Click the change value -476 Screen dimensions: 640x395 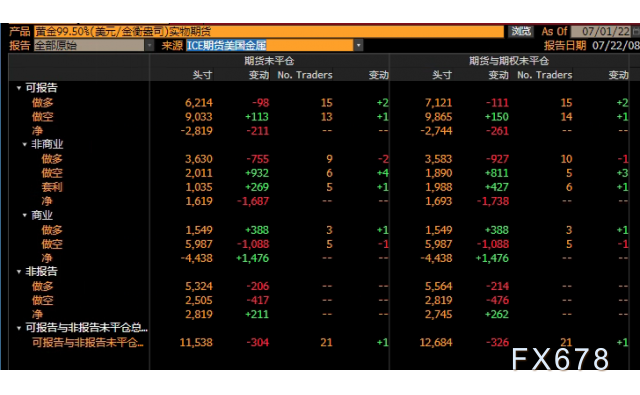coord(497,300)
